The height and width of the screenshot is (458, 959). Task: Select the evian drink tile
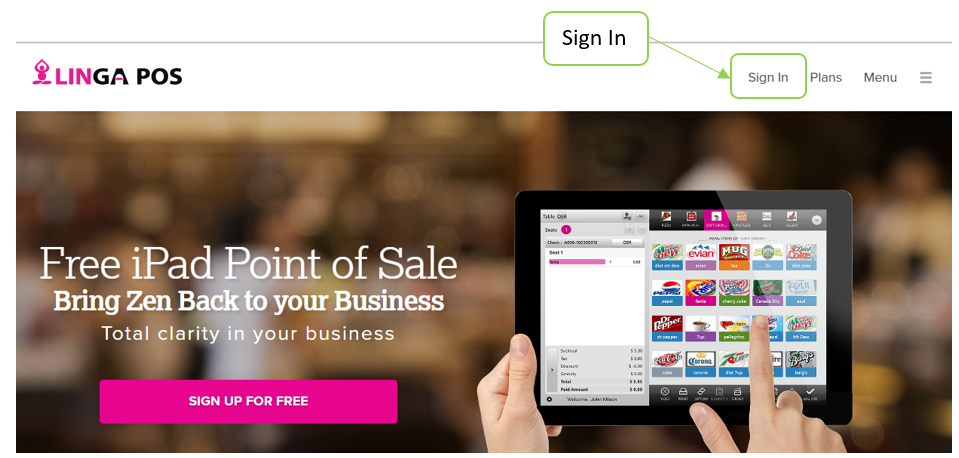coord(701,256)
